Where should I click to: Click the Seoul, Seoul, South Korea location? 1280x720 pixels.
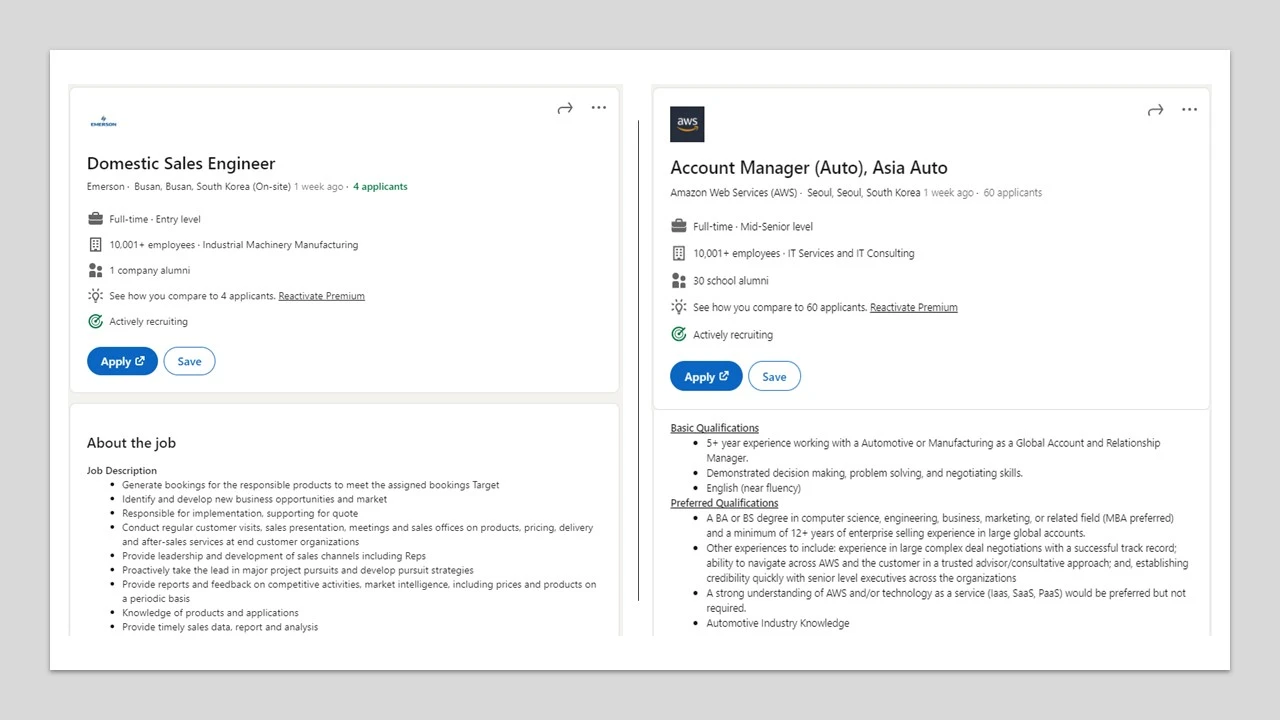coord(863,193)
